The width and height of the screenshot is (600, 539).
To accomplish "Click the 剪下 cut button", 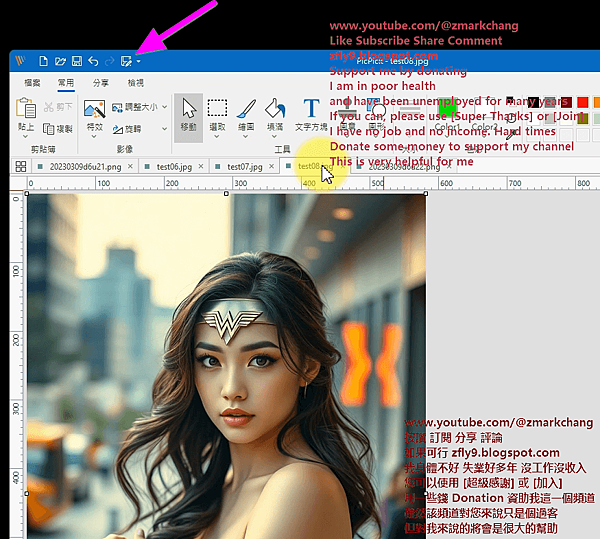I will coord(58,107).
